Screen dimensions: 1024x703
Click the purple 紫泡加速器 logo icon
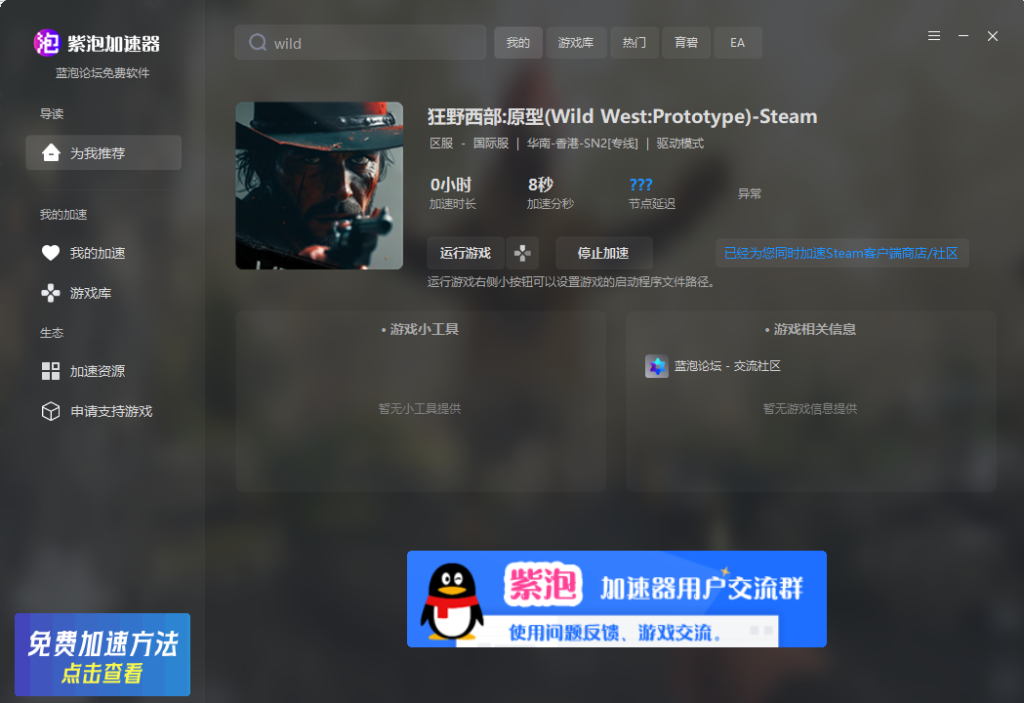coord(47,43)
